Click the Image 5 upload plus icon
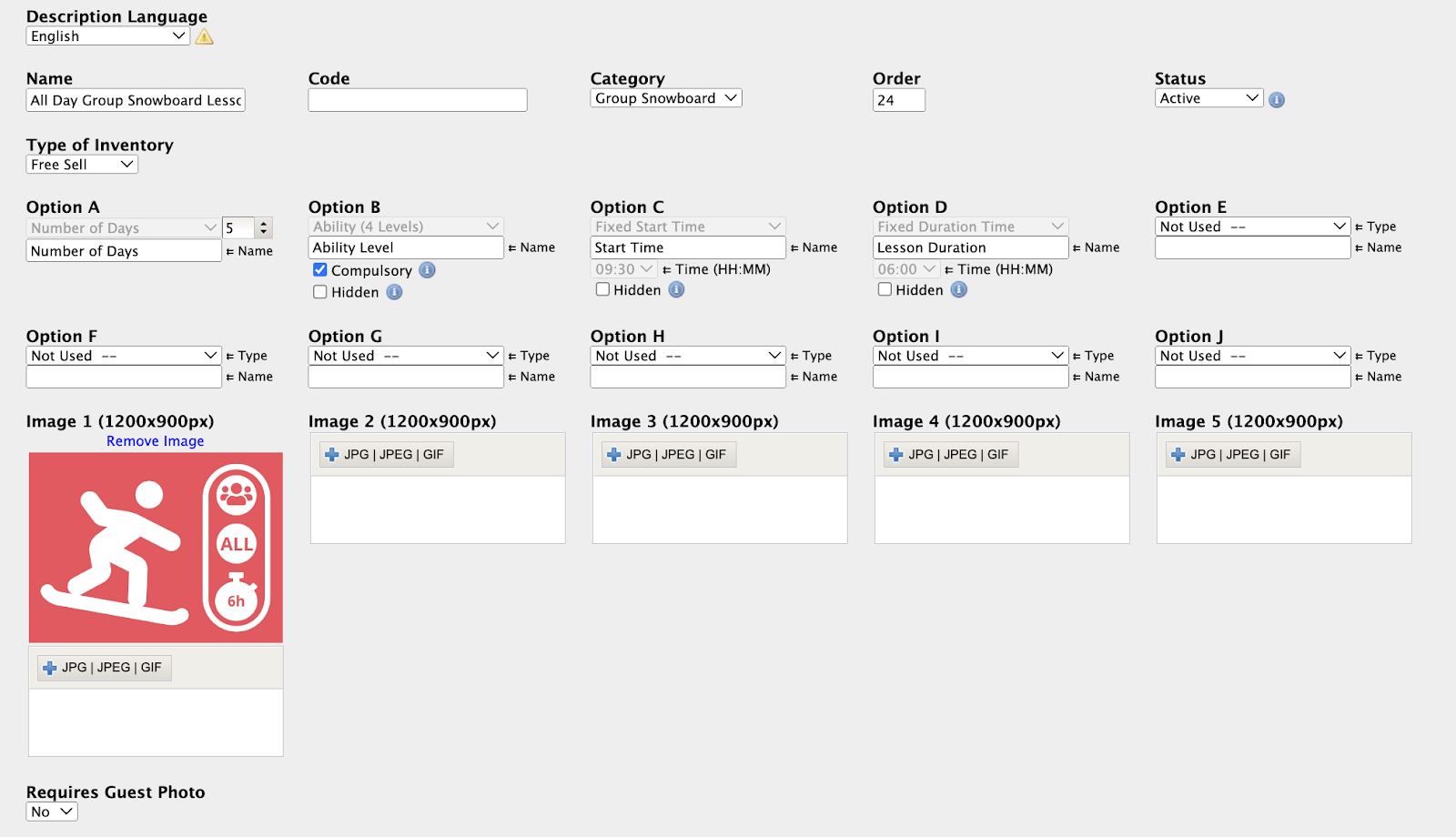This screenshot has height=837, width=1456. pos(1178,455)
